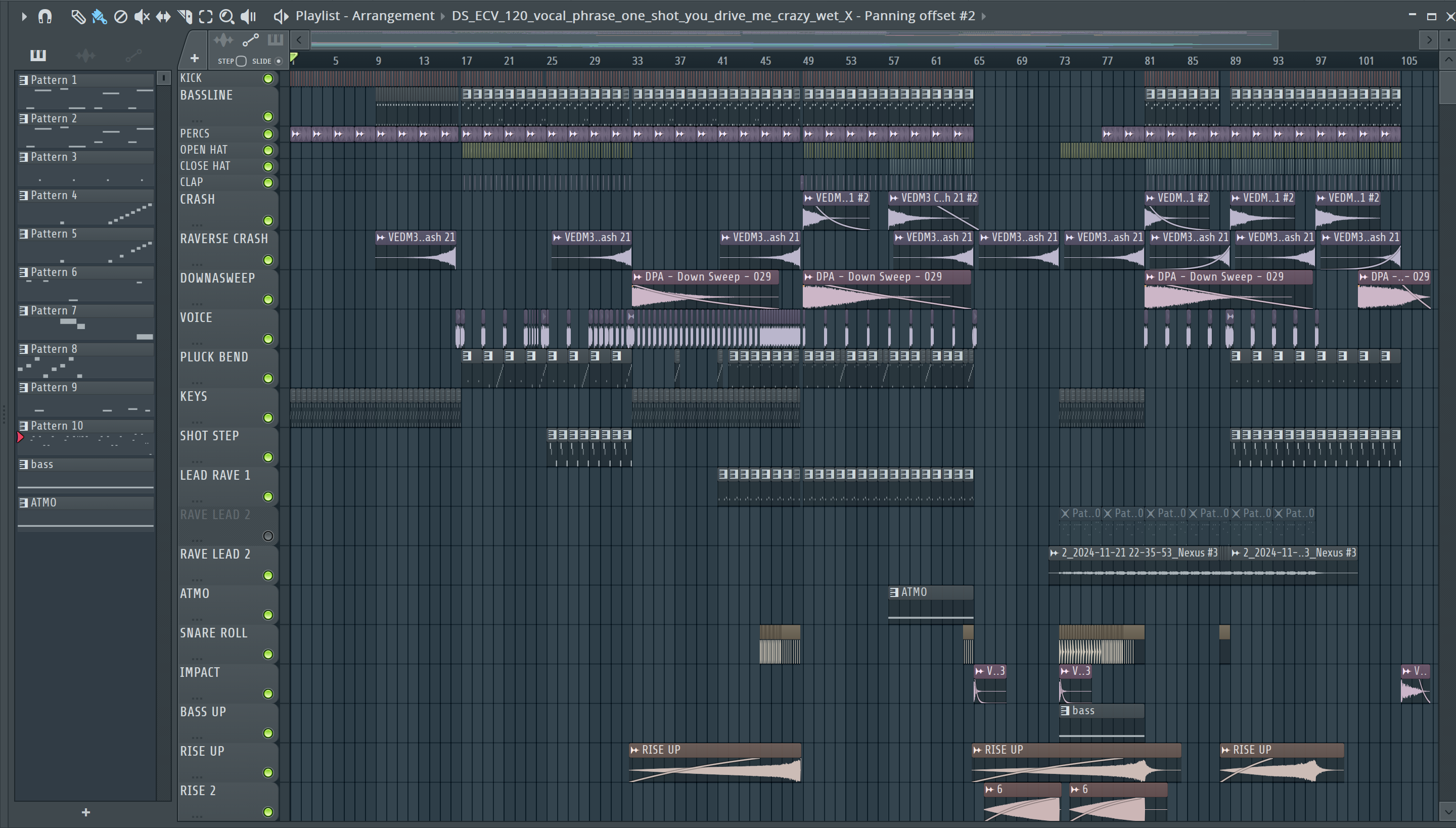Click the LEAD RAVE 1 track name
This screenshot has height=828, width=1456.
[215, 475]
